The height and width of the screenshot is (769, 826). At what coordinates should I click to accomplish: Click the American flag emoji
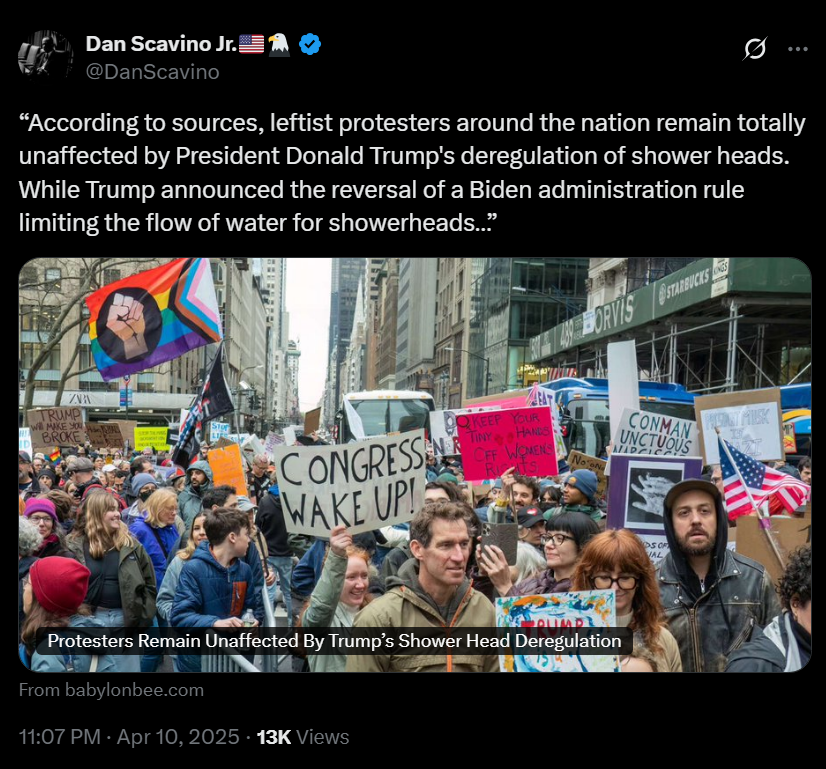point(251,44)
